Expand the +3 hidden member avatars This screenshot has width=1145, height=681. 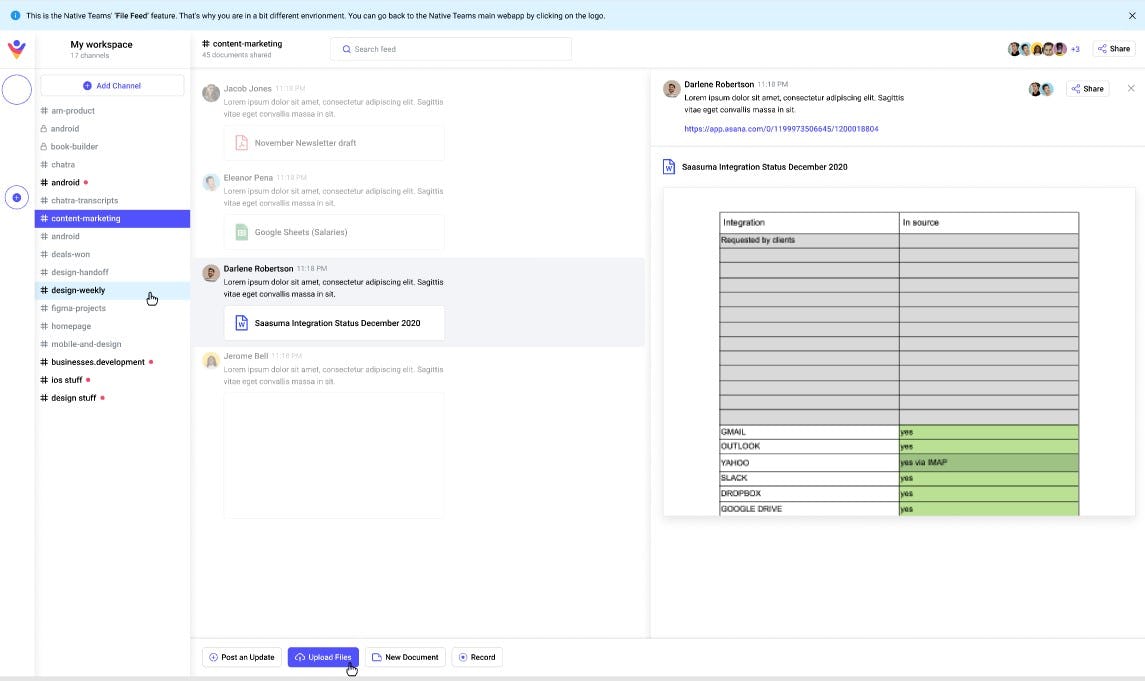coord(1075,48)
